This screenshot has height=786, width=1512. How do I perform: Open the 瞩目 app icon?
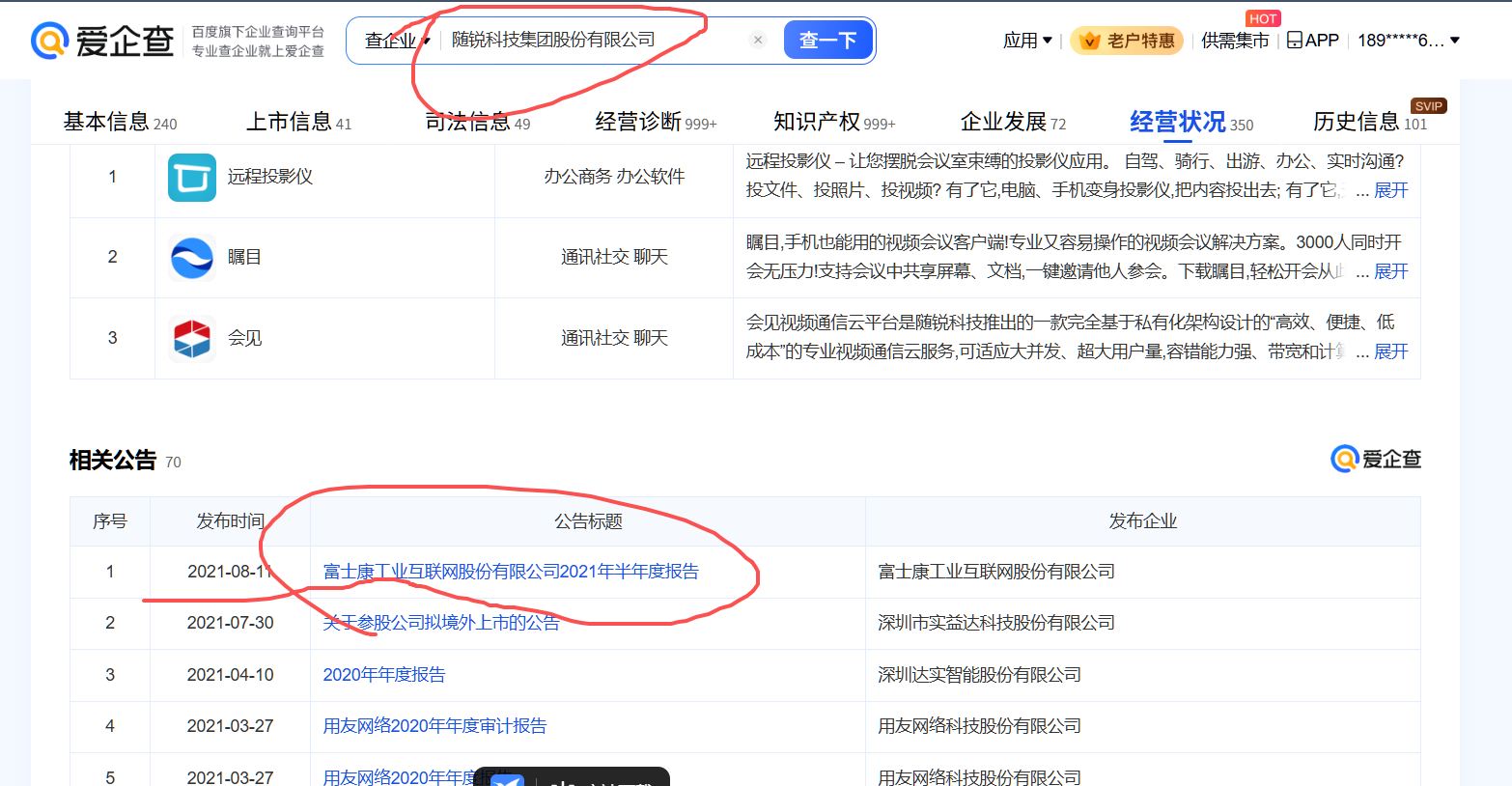[x=191, y=258]
